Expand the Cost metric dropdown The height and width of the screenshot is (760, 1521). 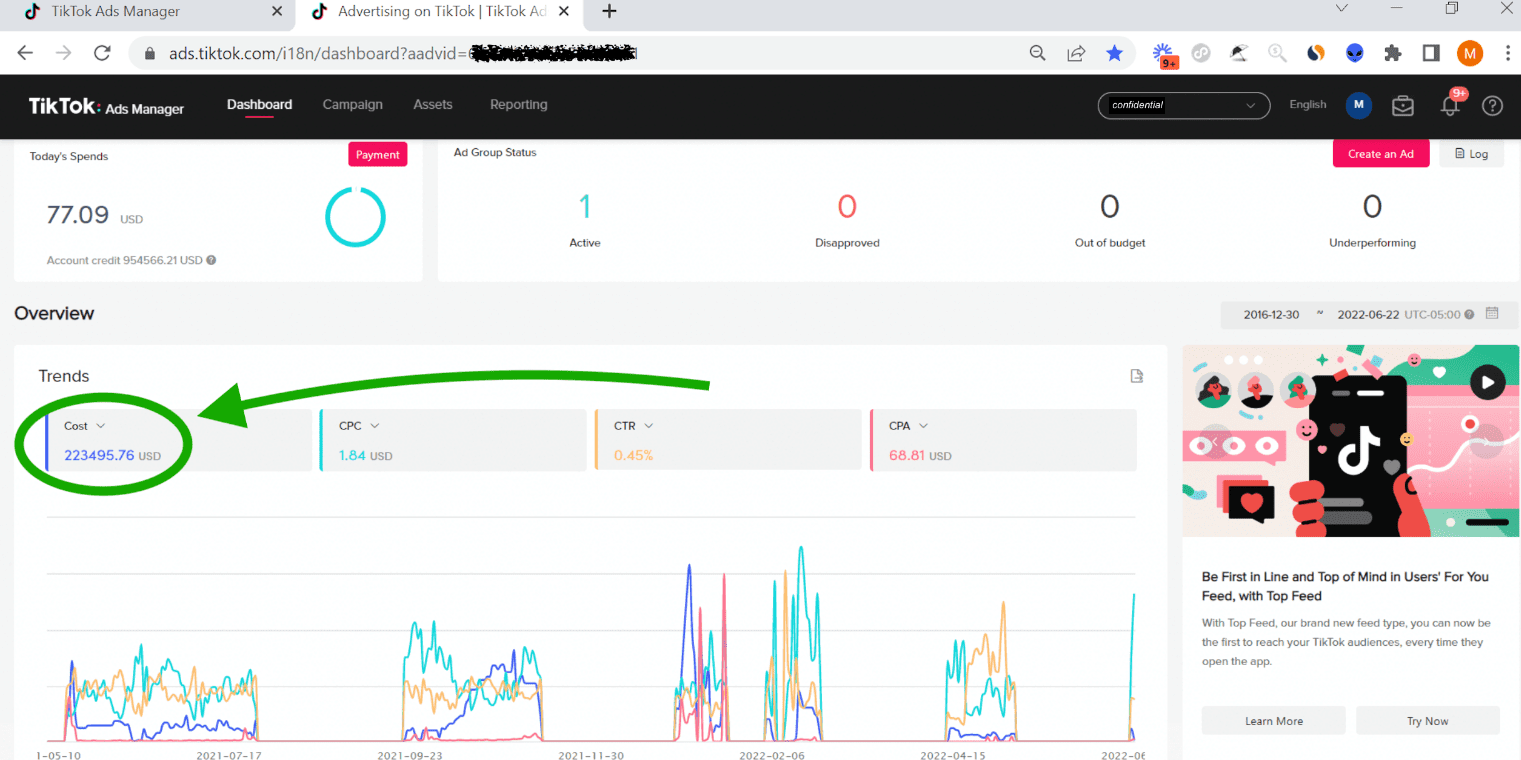point(101,426)
